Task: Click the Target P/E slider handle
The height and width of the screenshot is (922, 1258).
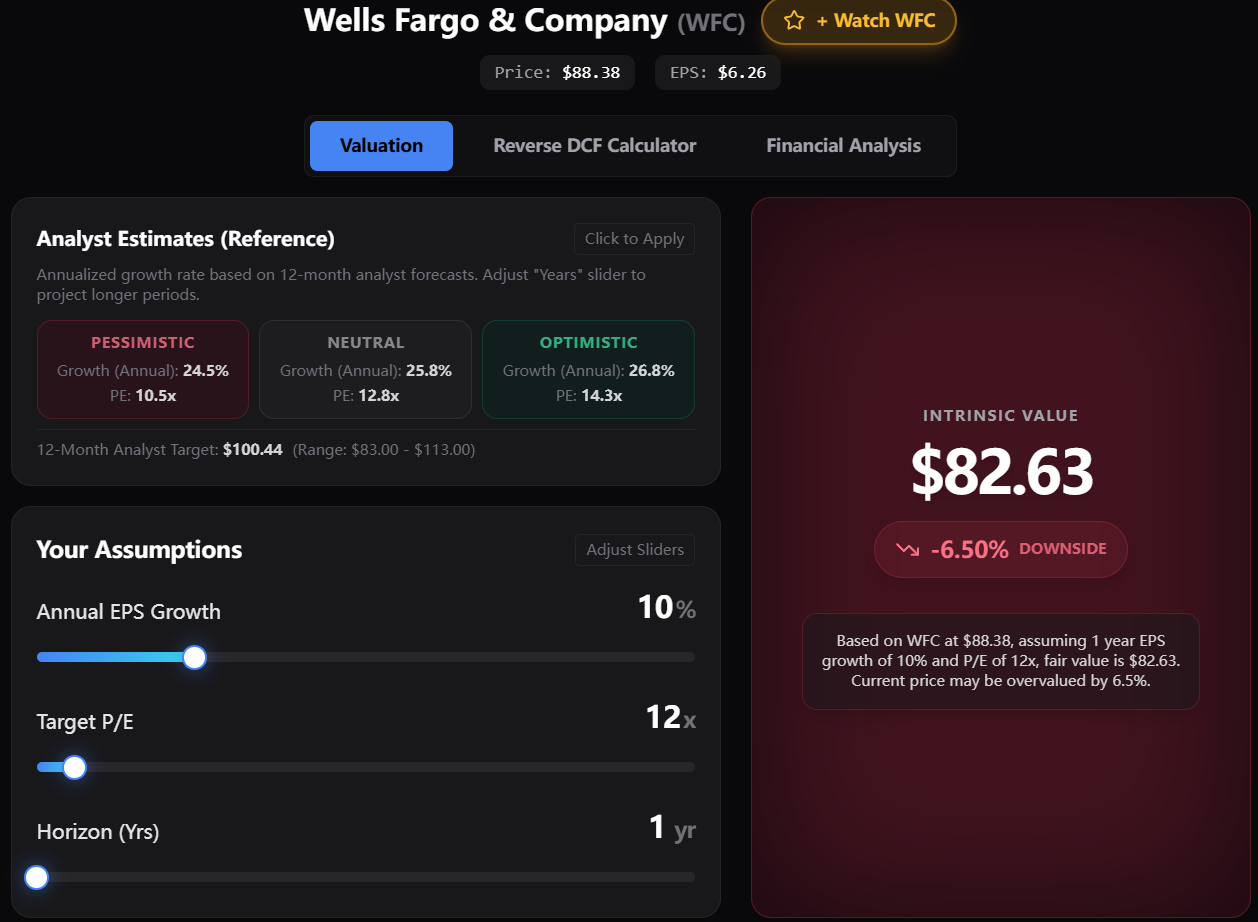Action: pos(74,767)
